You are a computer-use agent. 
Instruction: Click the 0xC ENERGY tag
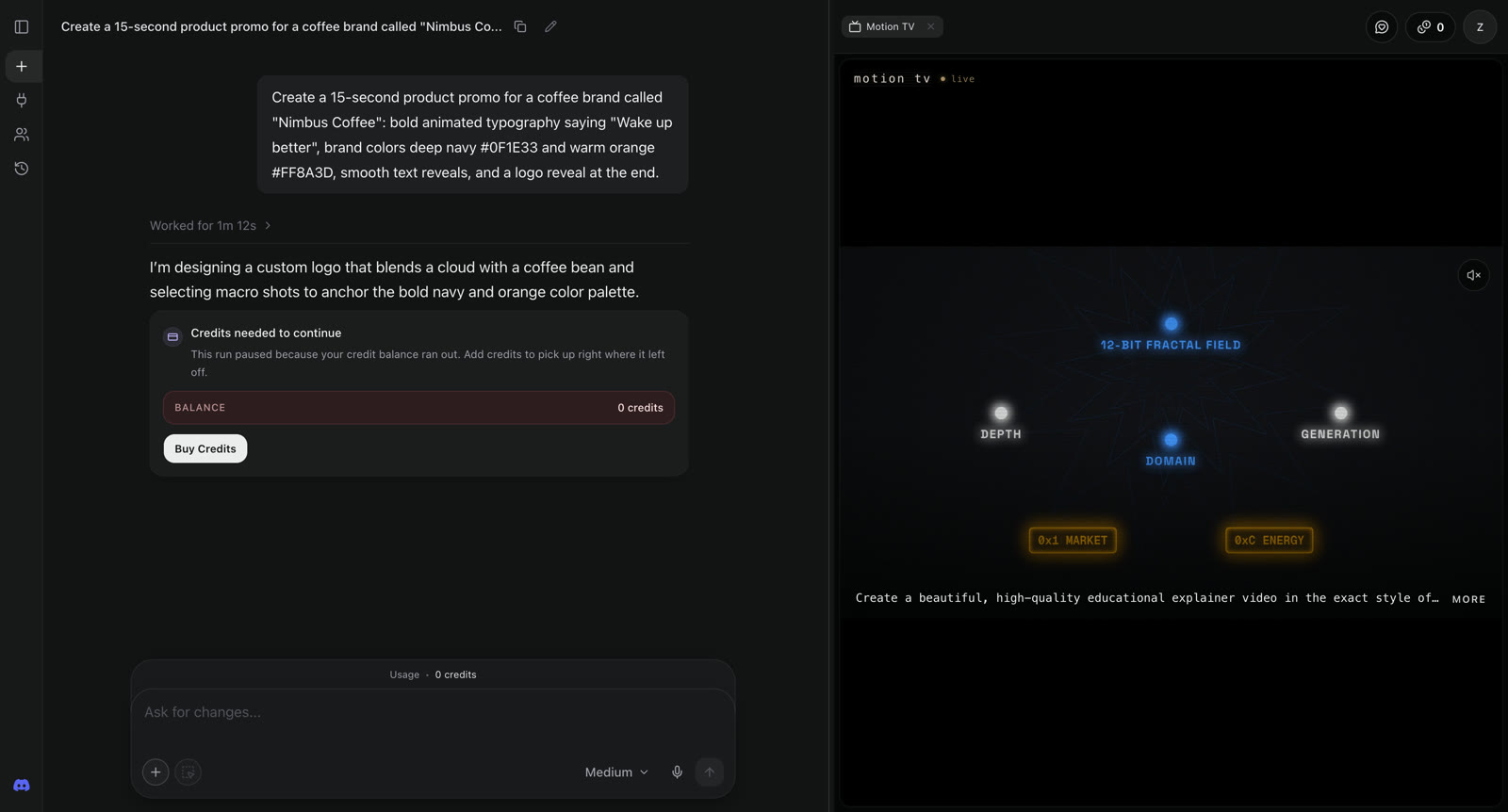click(1269, 541)
